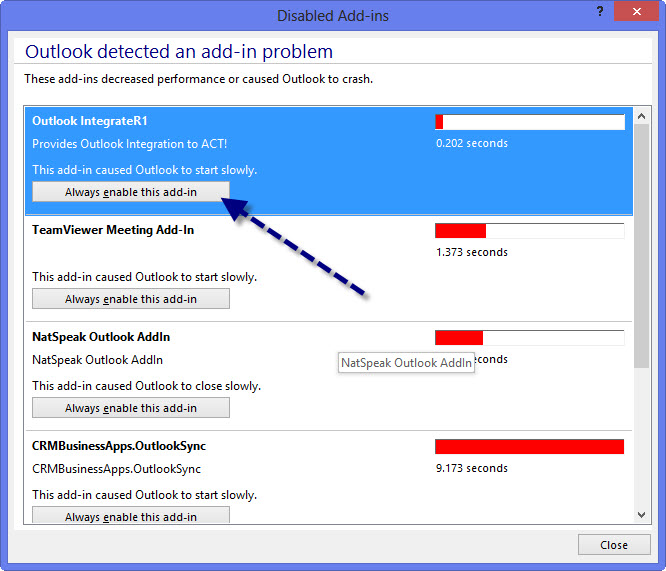Image resolution: width=666 pixels, height=571 pixels.
Task: Click IntegrateR1 'caused Outlook to start slowly' text
Action: tap(144, 170)
